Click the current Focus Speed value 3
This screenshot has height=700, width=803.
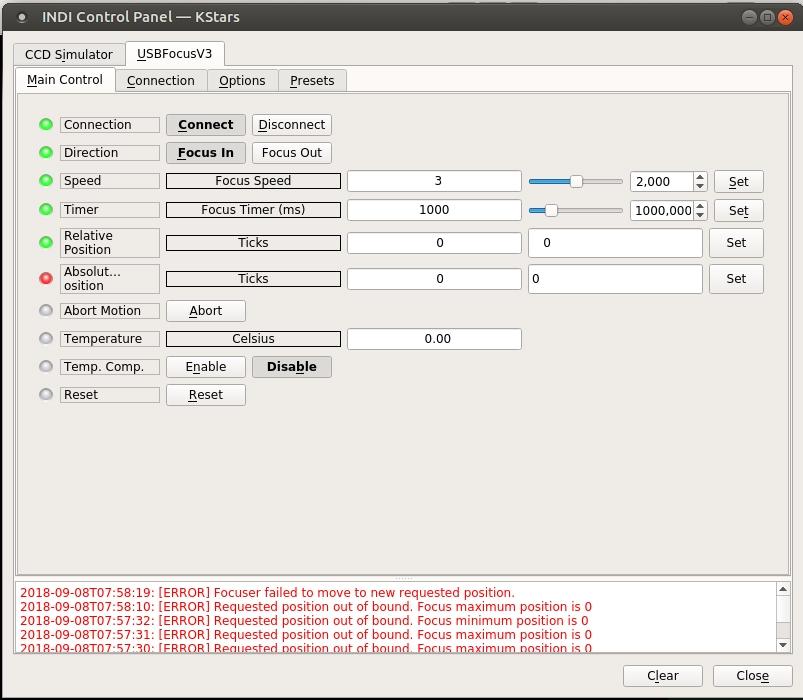tap(434, 181)
